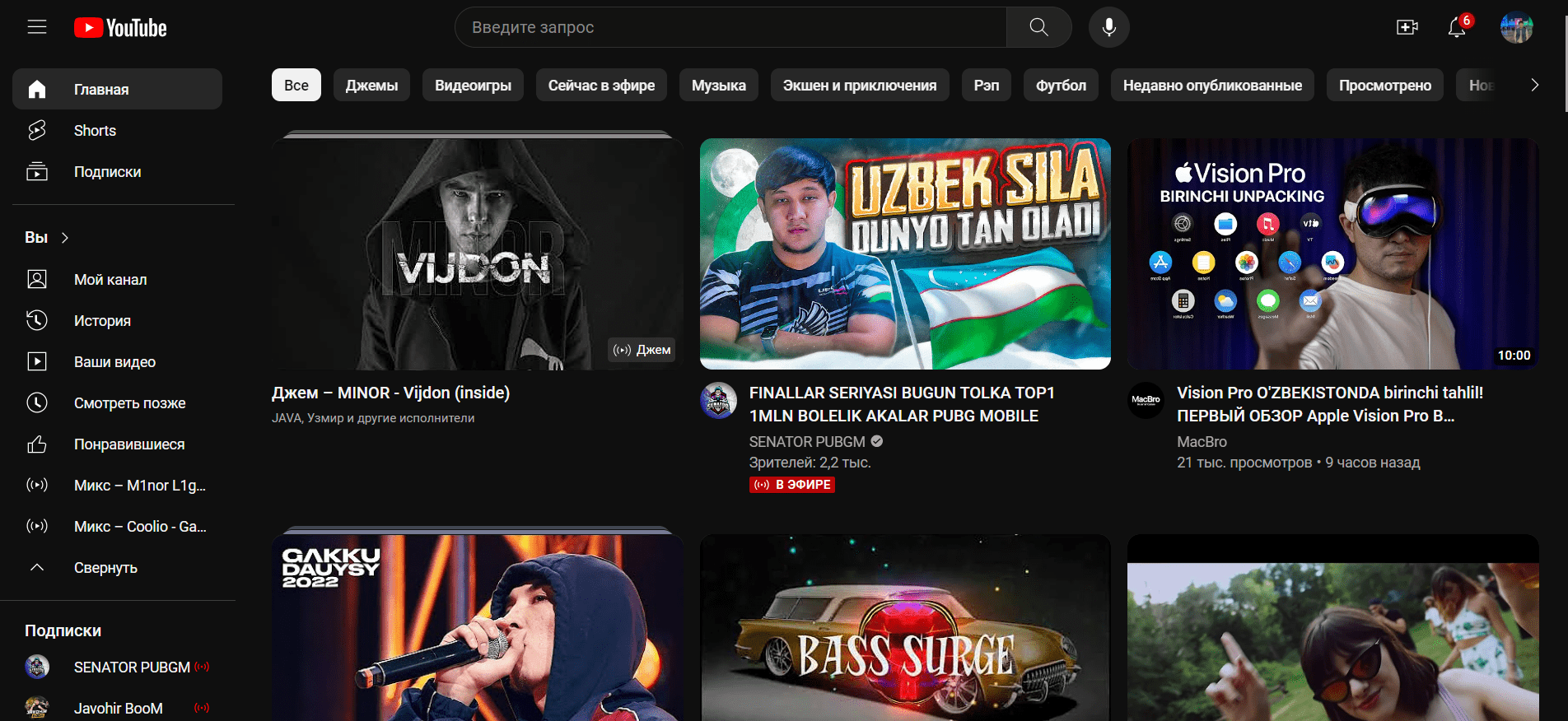The width and height of the screenshot is (1568, 721).
Task: Open the create video icon
Action: click(1407, 27)
